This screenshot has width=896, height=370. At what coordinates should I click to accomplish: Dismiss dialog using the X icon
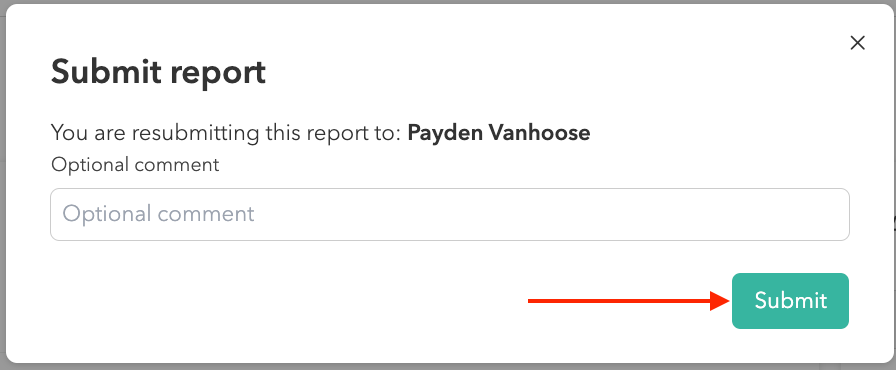pyautogui.click(x=857, y=43)
